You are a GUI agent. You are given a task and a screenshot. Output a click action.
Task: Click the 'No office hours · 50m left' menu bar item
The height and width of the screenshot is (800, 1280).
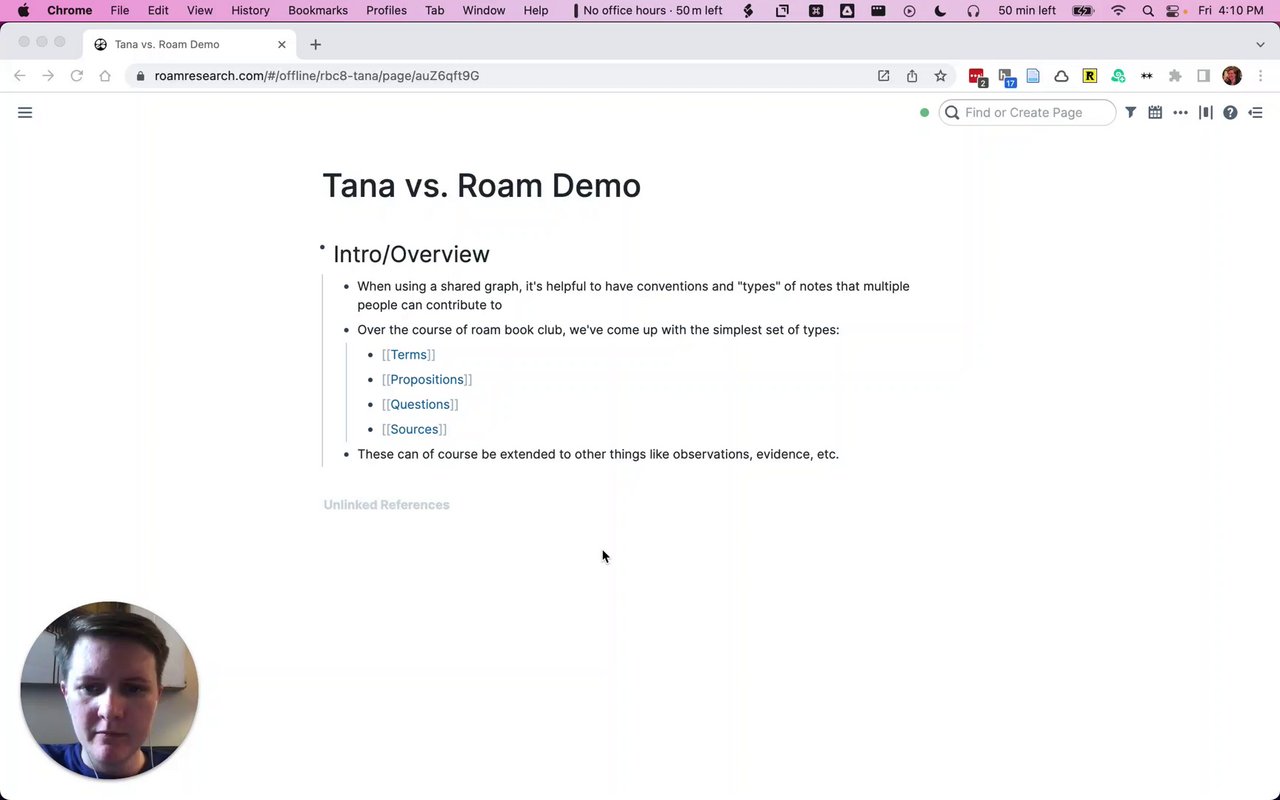647,10
